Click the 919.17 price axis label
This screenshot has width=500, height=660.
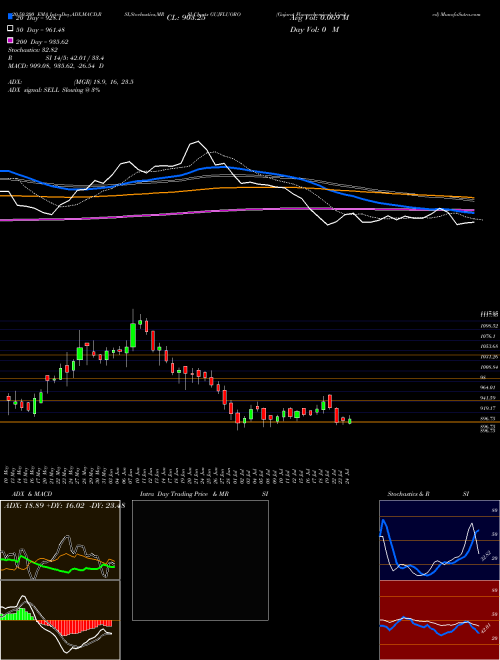[x=490, y=408]
